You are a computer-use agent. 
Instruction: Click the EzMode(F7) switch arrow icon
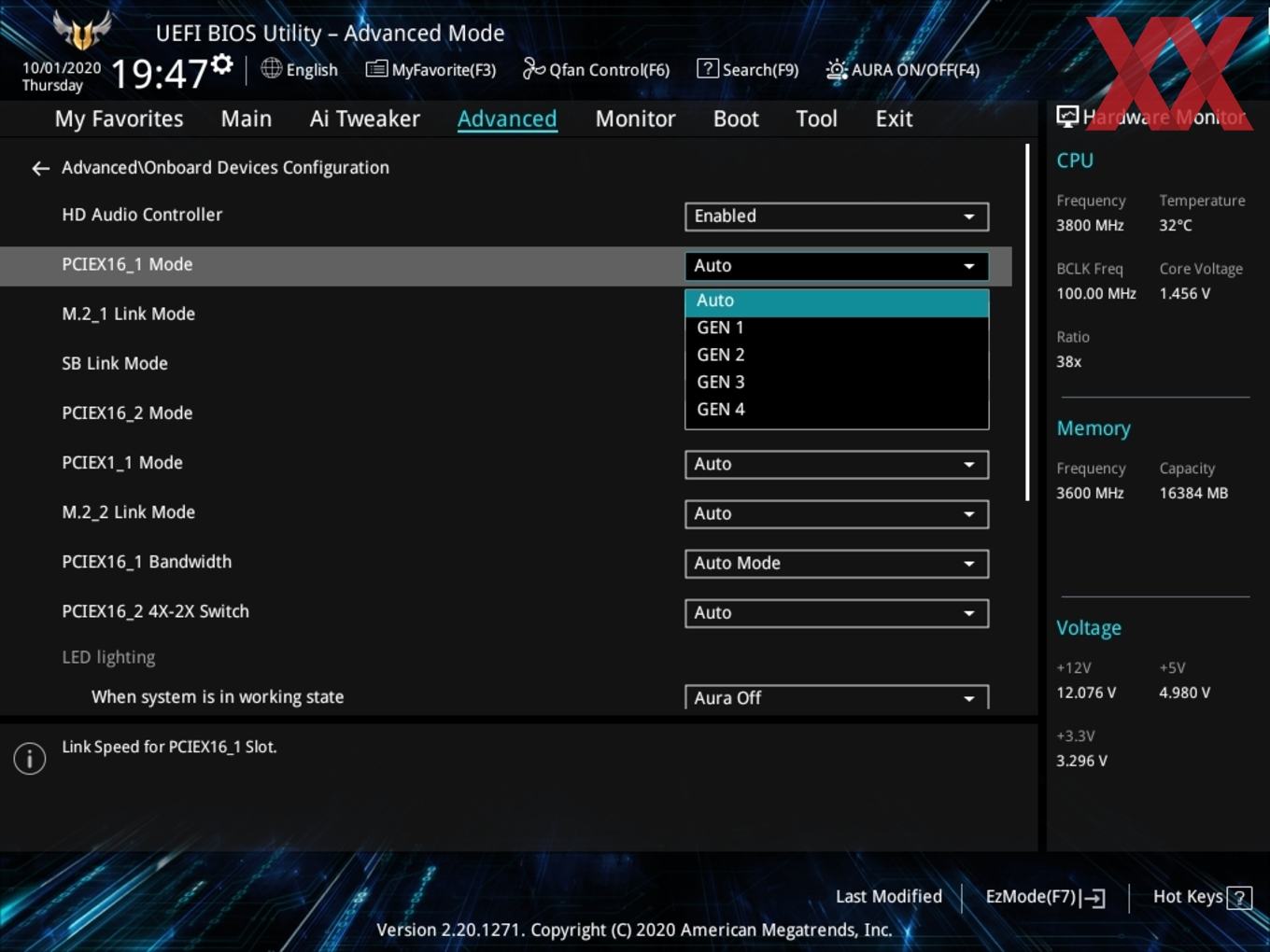coord(1093,898)
